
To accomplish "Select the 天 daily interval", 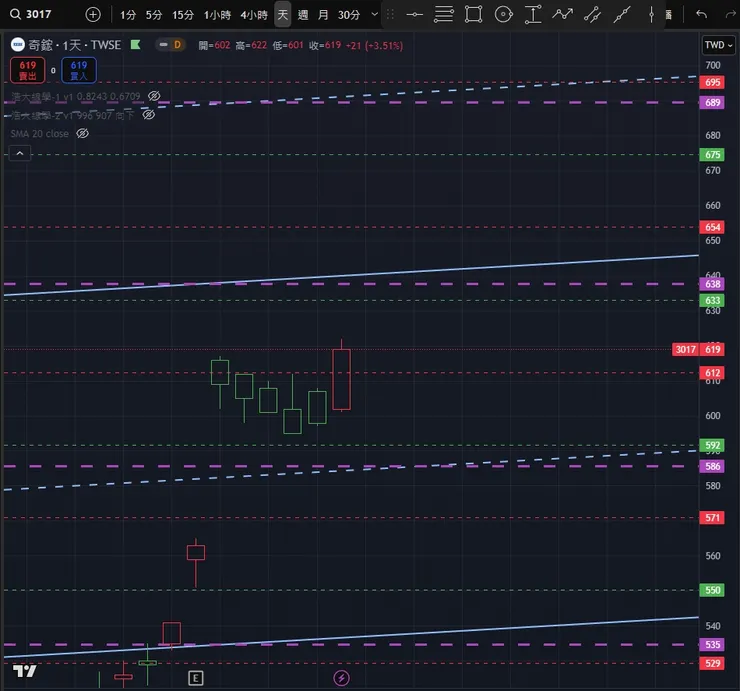I will (x=283, y=15).
